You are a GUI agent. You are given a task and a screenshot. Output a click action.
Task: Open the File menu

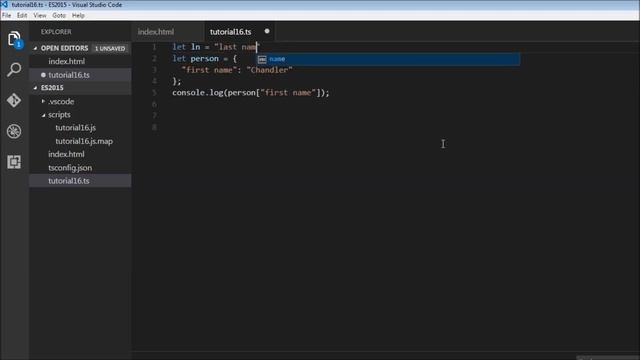coord(7,16)
